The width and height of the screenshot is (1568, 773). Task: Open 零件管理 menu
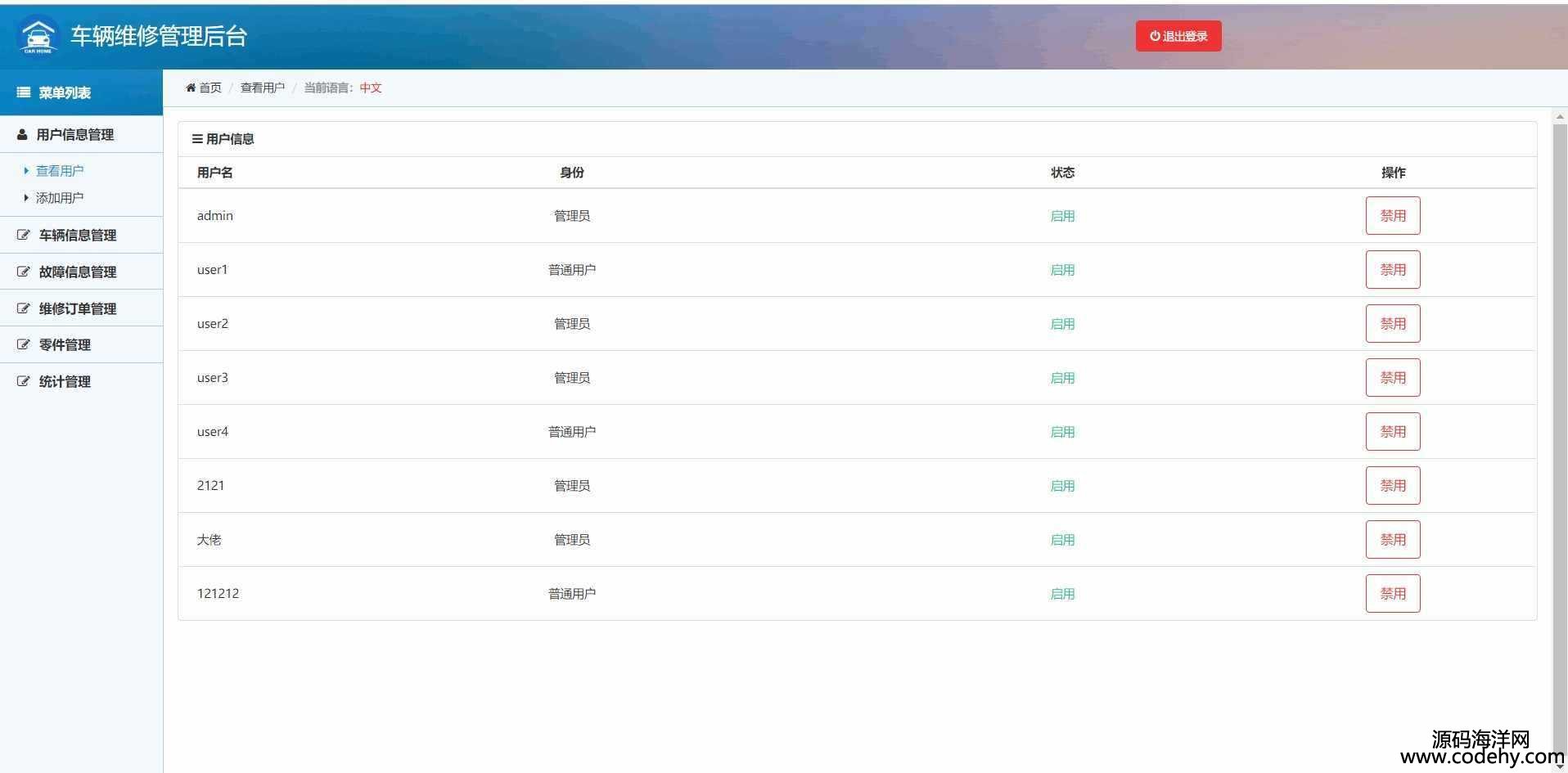point(81,344)
